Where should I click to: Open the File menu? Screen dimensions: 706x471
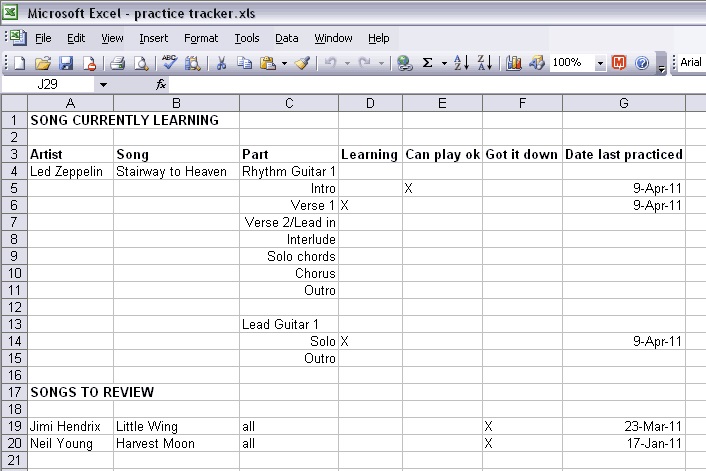click(43, 38)
